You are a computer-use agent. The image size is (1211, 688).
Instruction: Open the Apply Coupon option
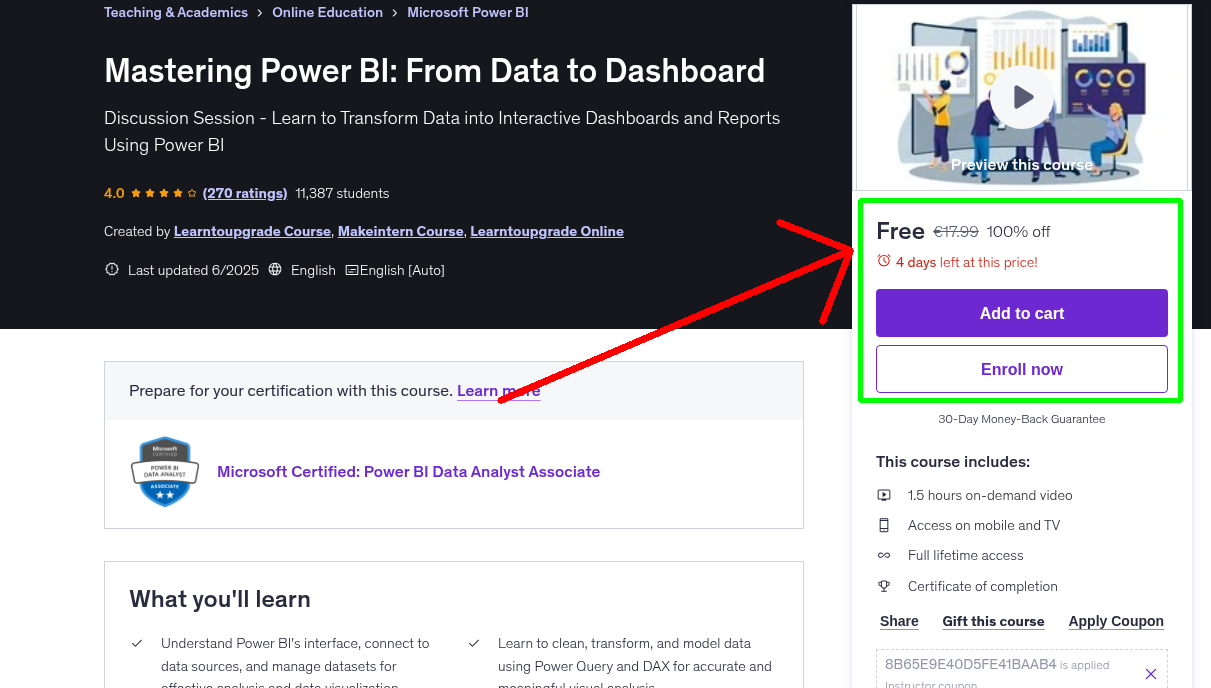[x=1116, y=621]
